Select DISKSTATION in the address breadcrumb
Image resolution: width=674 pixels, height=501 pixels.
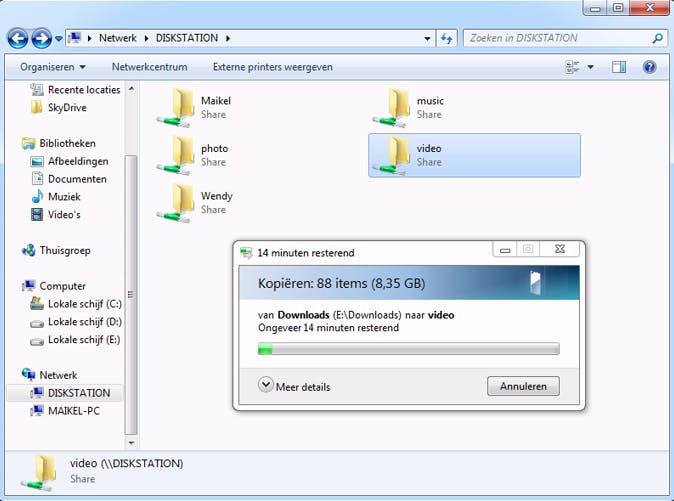coord(187,38)
